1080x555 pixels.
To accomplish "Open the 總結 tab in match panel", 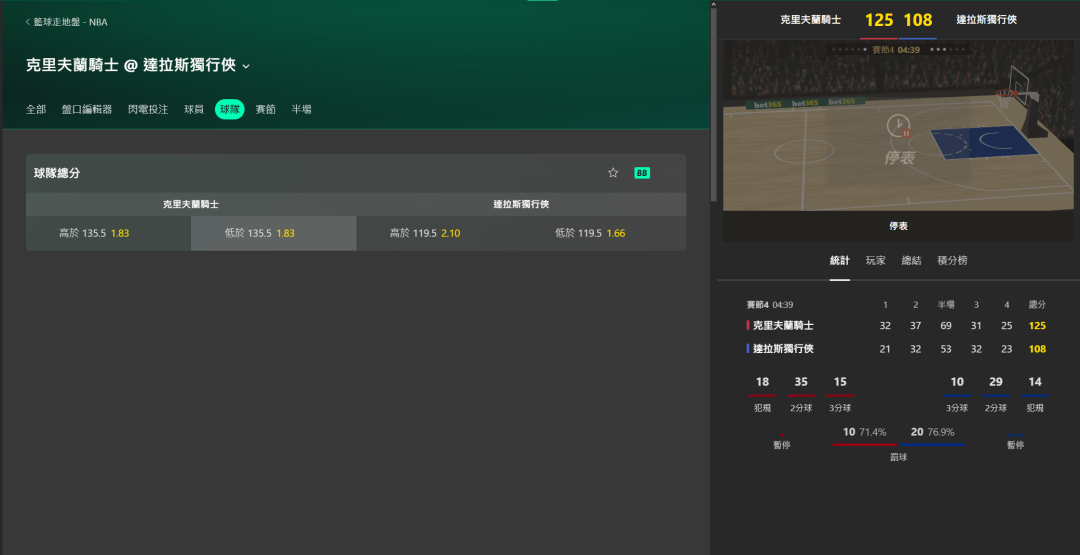I will point(911,260).
